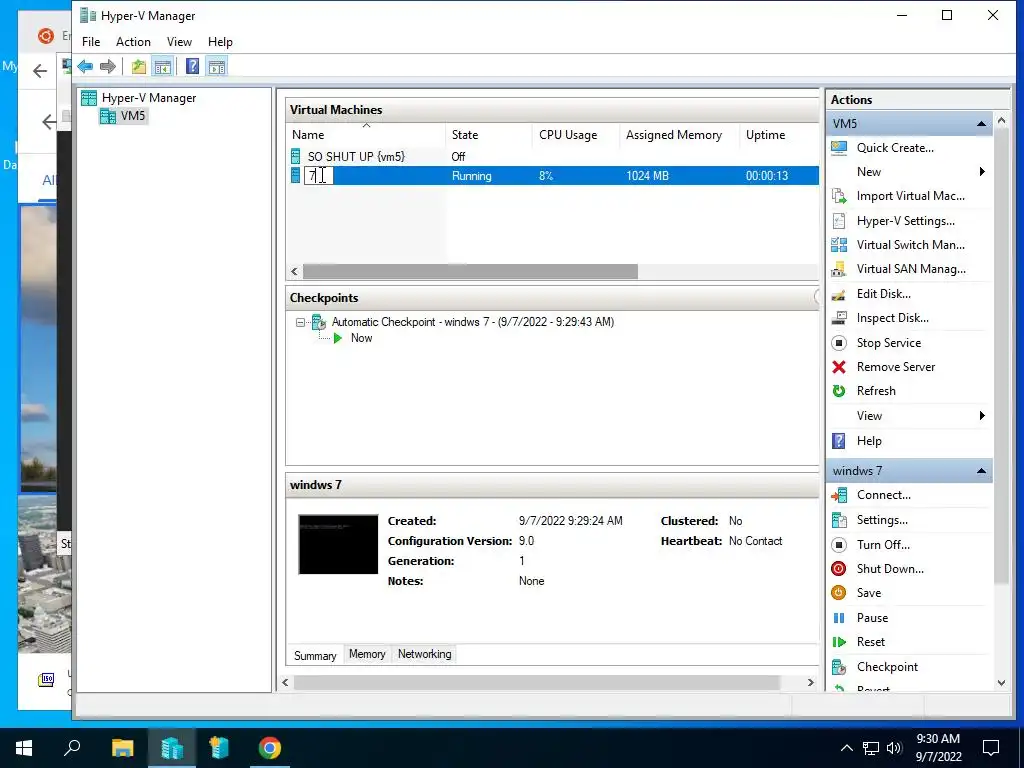This screenshot has width=1024, height=768.
Task: Click the Virtual Machines horizontal scrollbar
Action: 470,272
